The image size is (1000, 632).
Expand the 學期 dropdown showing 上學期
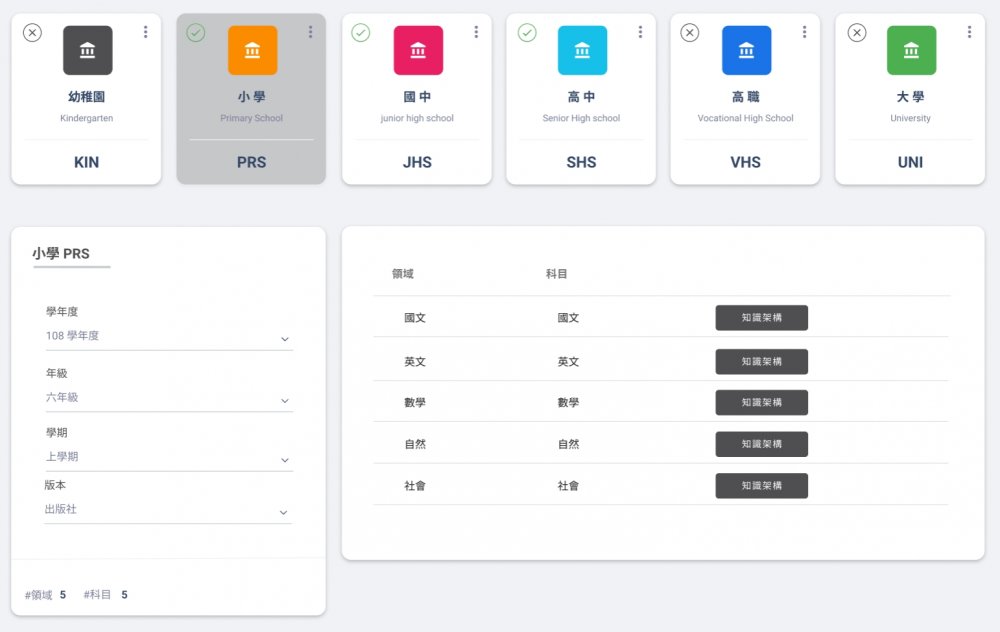coord(168,457)
